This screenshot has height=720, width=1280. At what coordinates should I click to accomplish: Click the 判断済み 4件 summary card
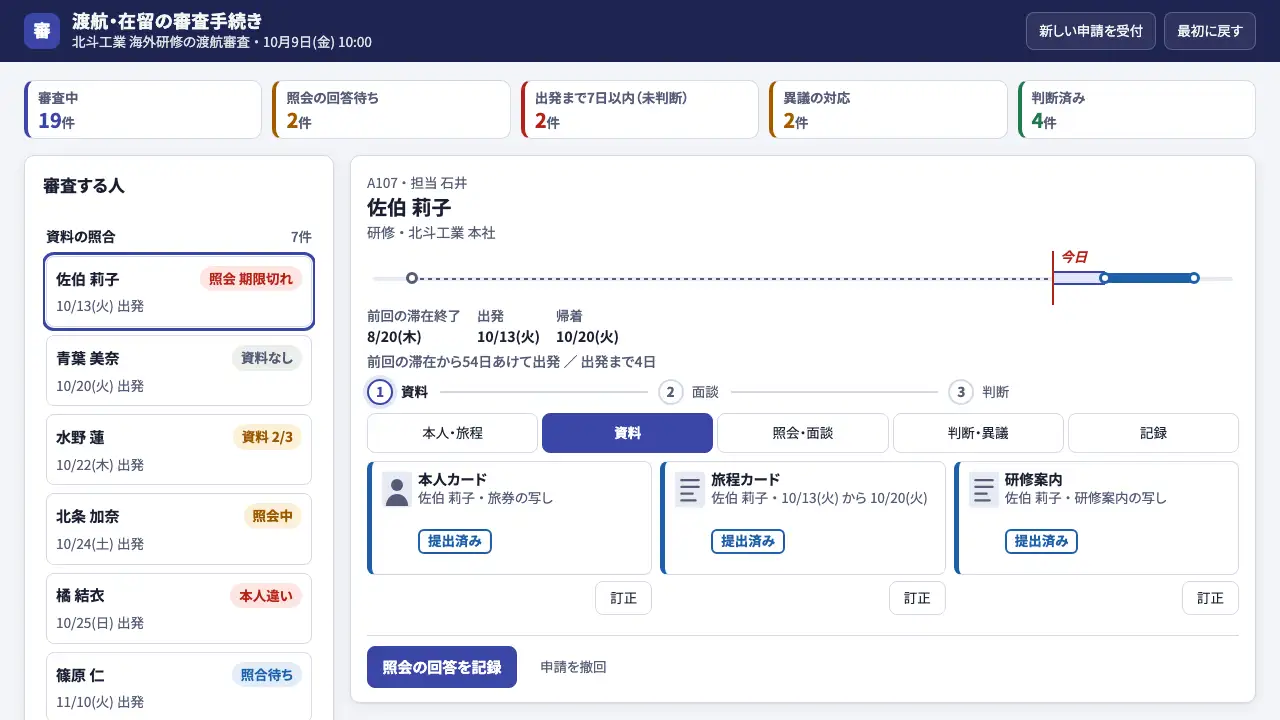[1137, 110]
